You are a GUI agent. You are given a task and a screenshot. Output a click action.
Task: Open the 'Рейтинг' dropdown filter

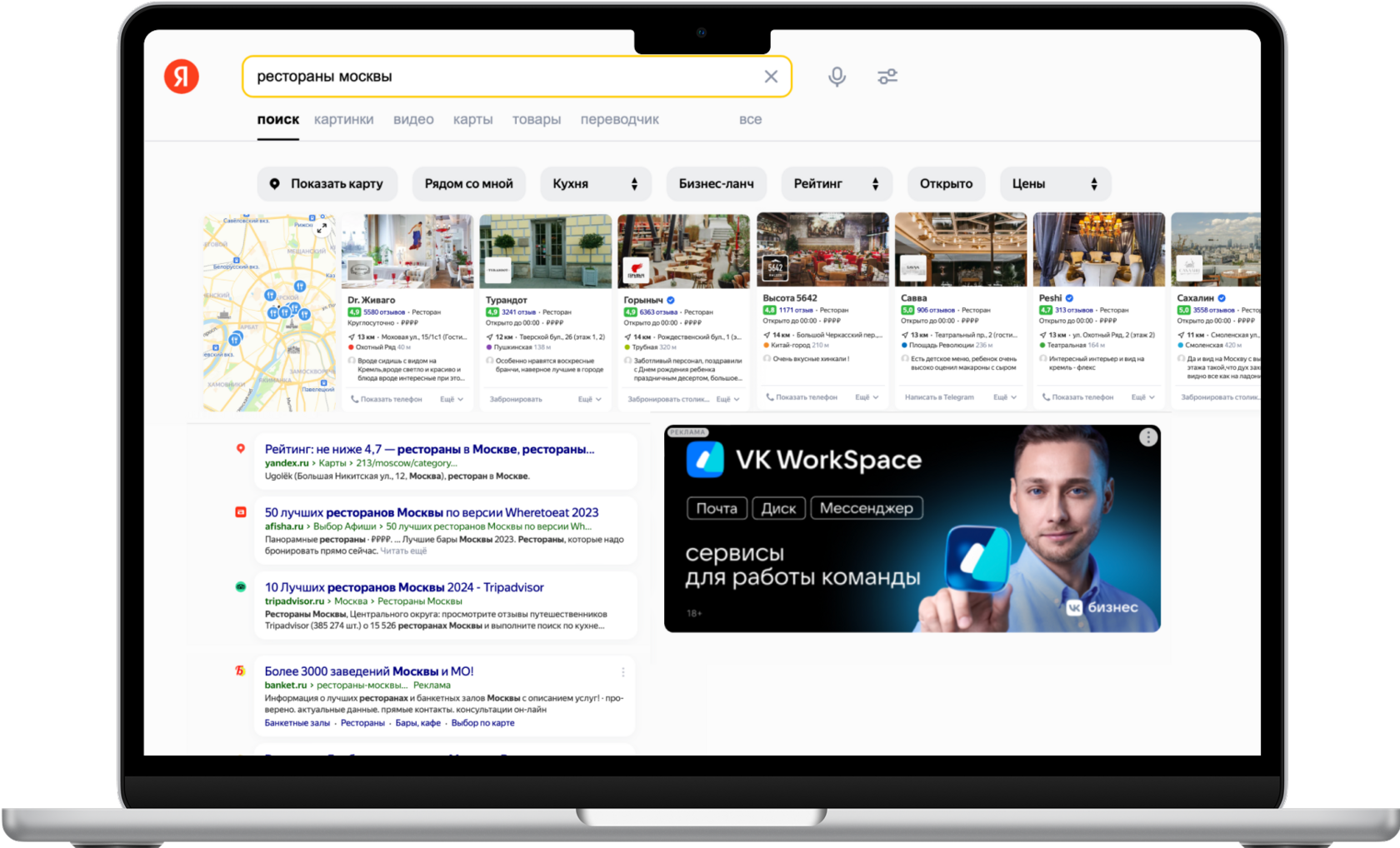[837, 184]
